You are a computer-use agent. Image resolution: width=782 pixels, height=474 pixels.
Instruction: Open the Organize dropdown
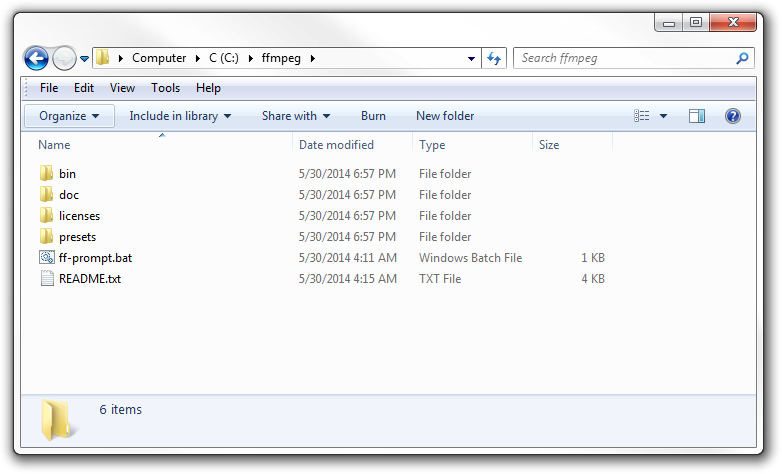pos(69,116)
